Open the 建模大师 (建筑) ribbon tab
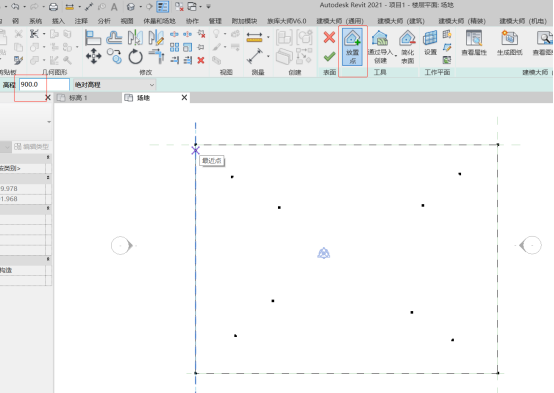 coord(401,21)
